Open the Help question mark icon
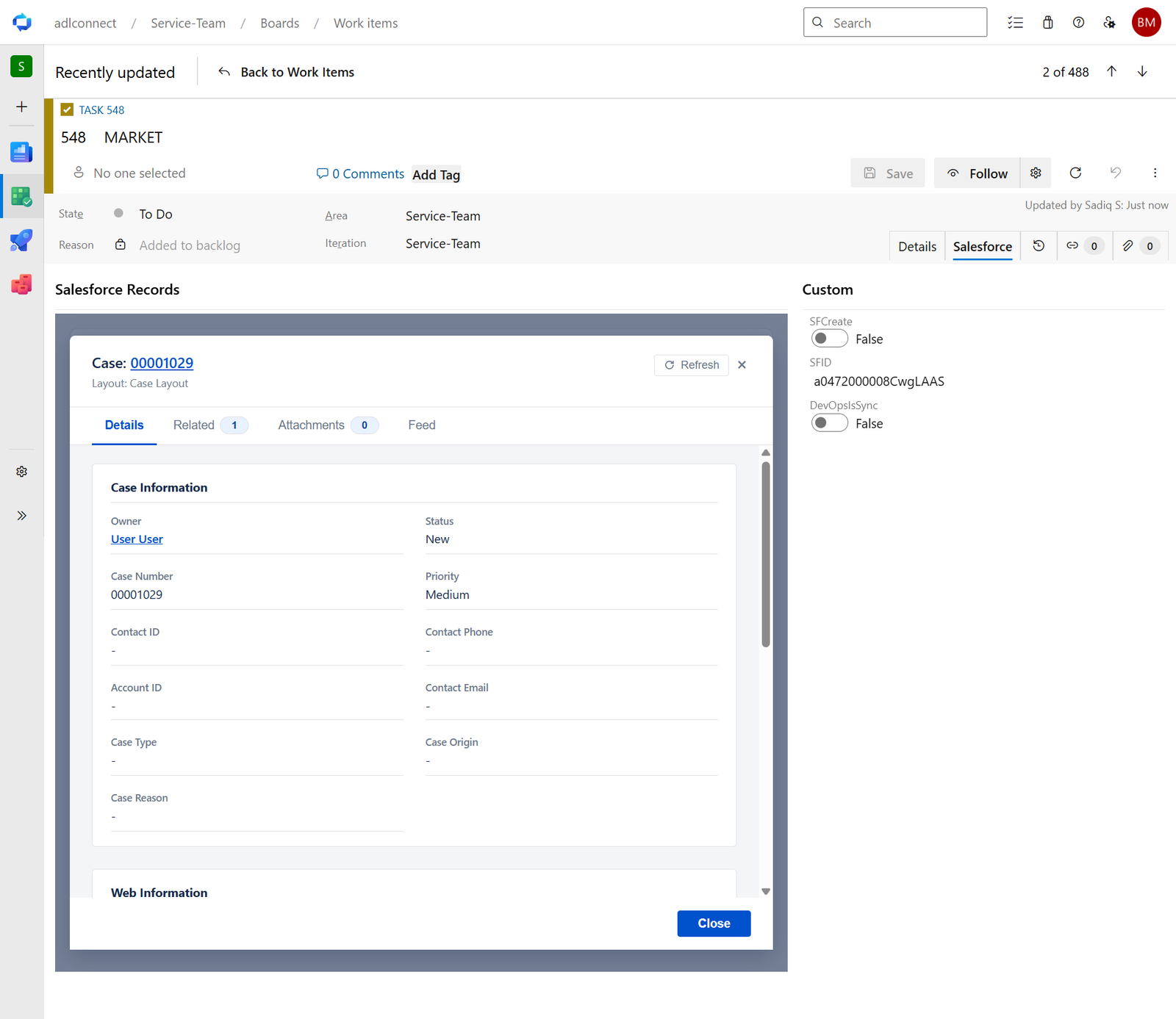Viewport: 1176px width, 1019px height. point(1078,23)
